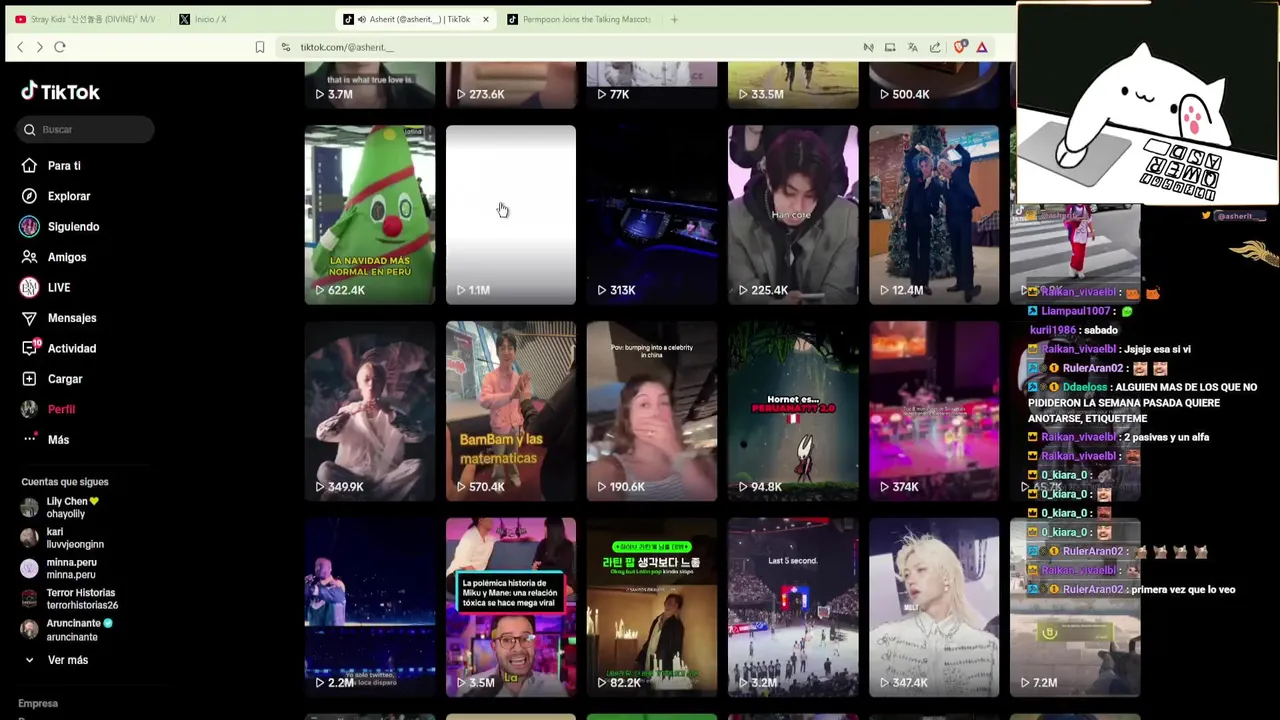Open Mensajes in sidebar
The height and width of the screenshot is (720, 1280).
point(72,318)
